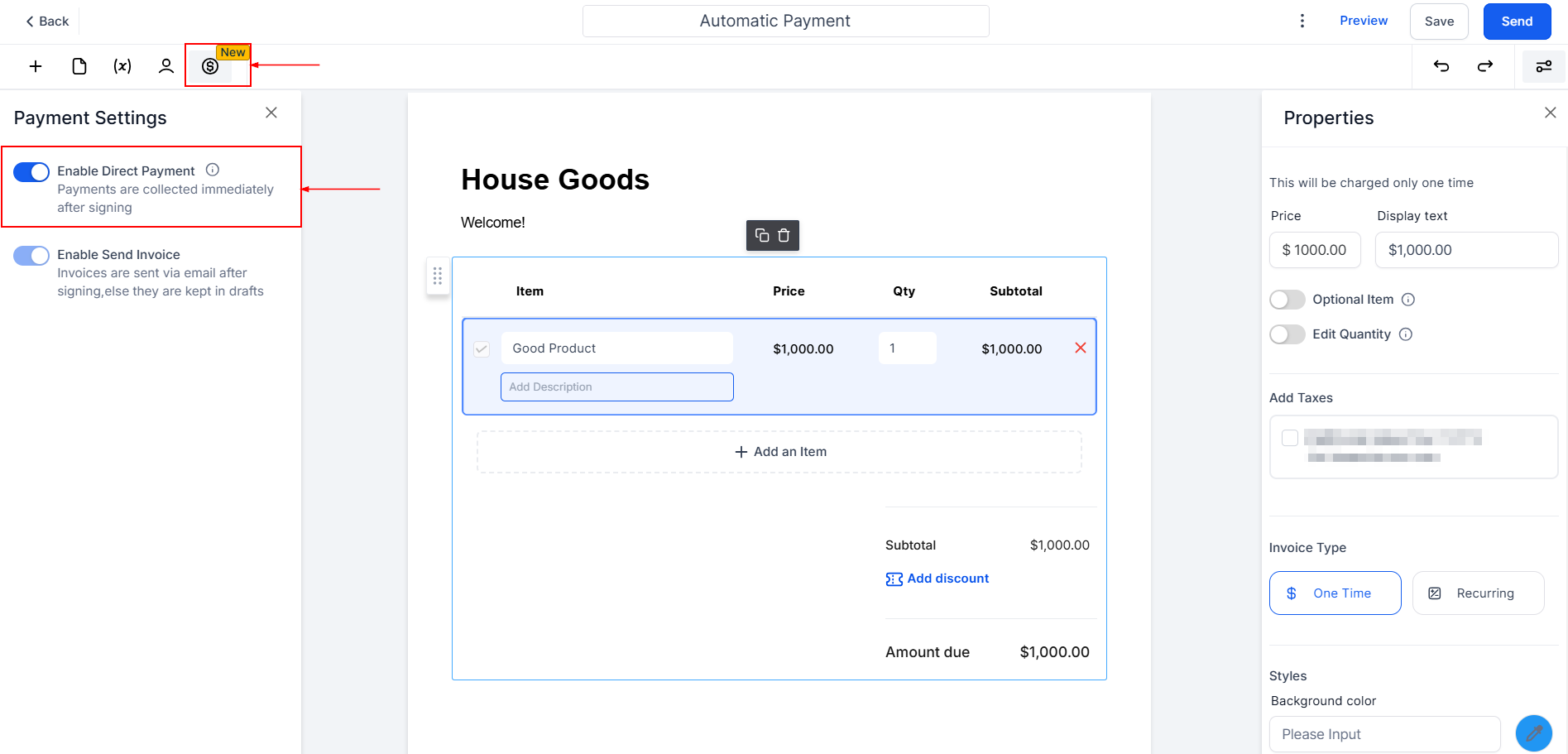The height and width of the screenshot is (754, 1568).
Task: Click the undo arrow
Action: coord(1441,66)
